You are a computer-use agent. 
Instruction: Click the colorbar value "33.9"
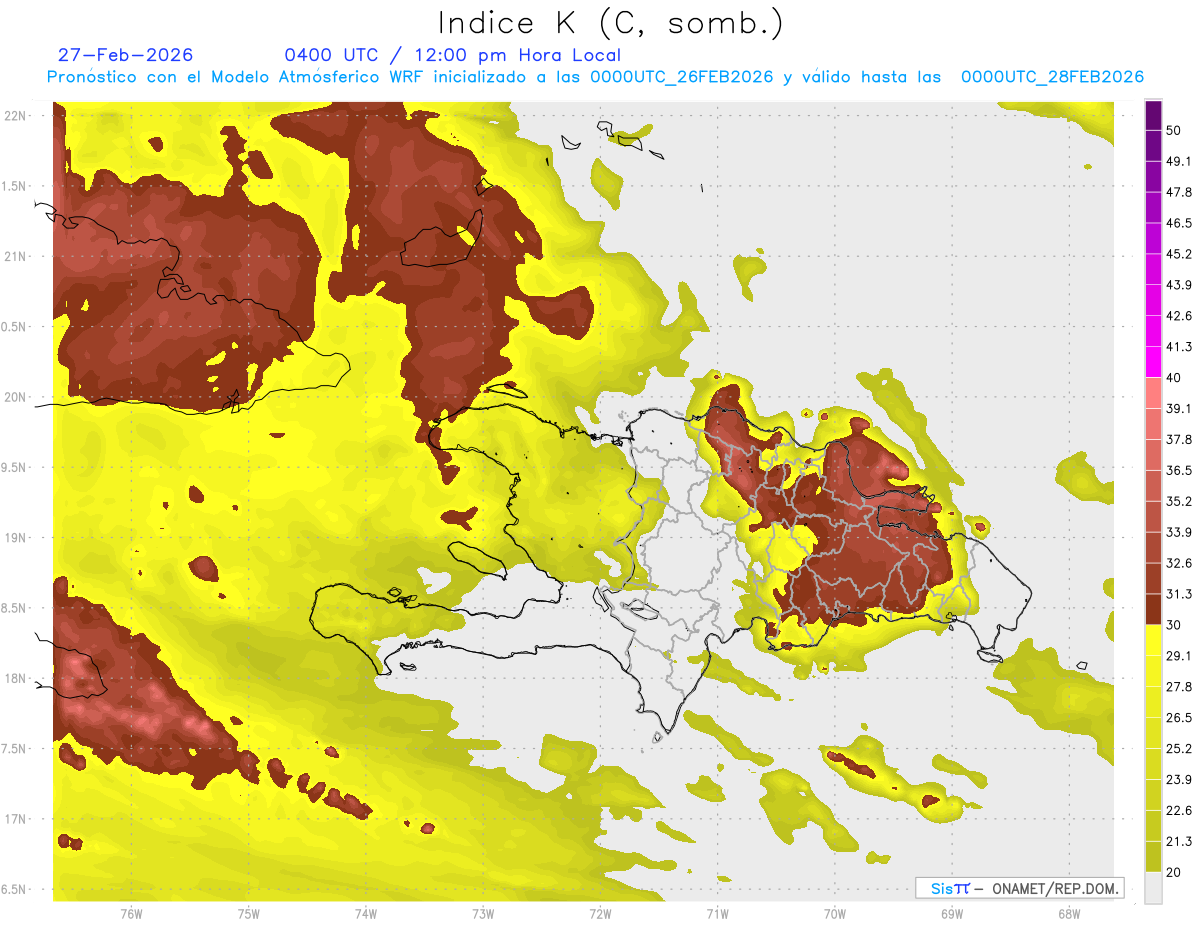pos(1179,532)
